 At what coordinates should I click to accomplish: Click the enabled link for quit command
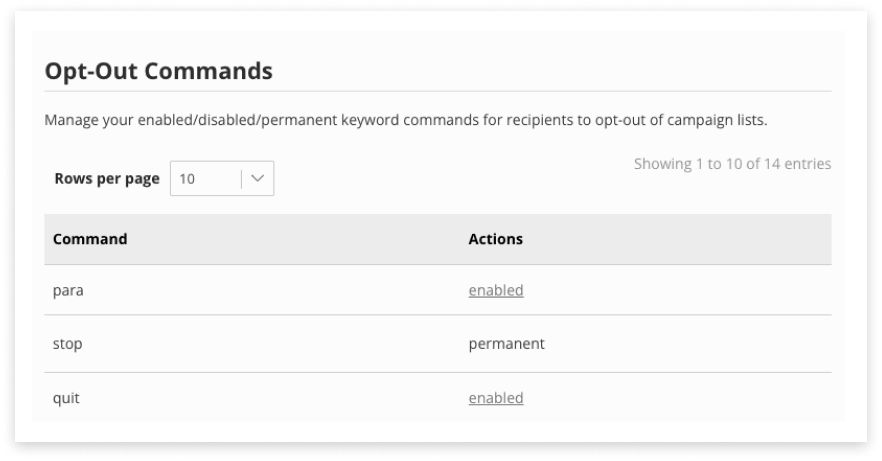(x=495, y=398)
